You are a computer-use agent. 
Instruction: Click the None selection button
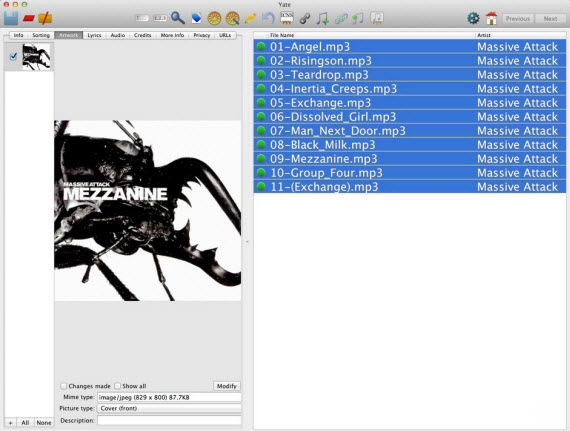(x=44, y=423)
